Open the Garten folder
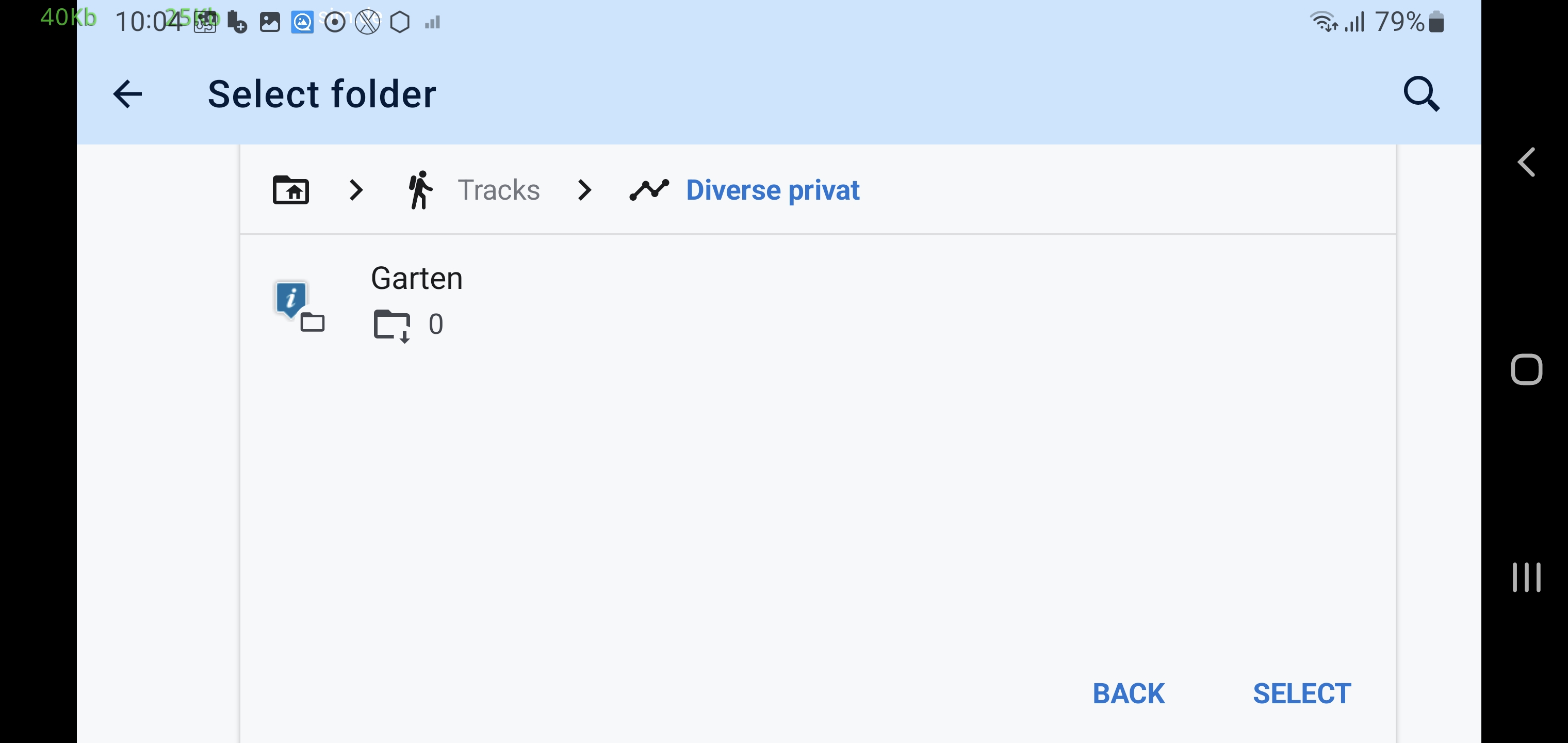This screenshot has height=743, width=1568. [417, 279]
